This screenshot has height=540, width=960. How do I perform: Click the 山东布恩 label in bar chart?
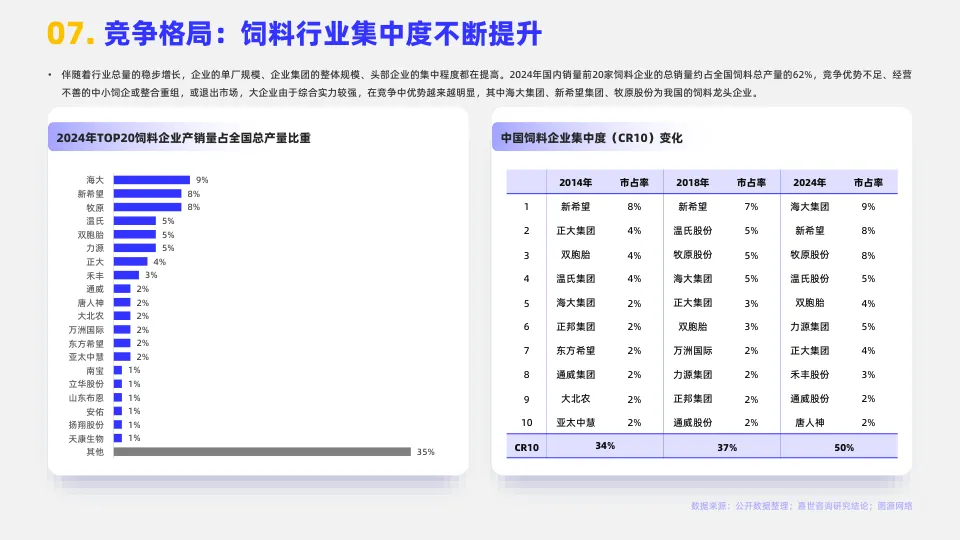tap(86, 398)
